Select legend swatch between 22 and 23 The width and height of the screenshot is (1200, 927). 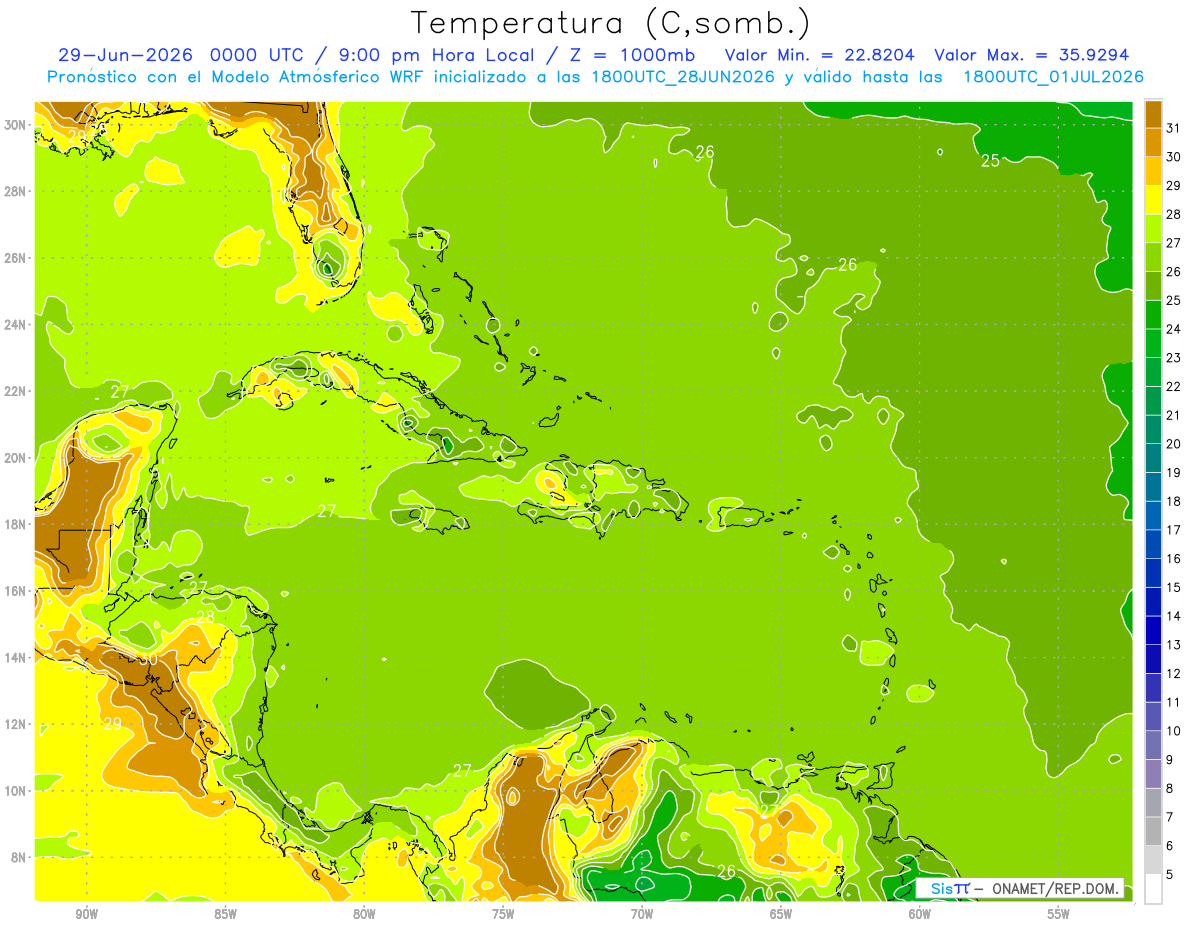click(1153, 372)
